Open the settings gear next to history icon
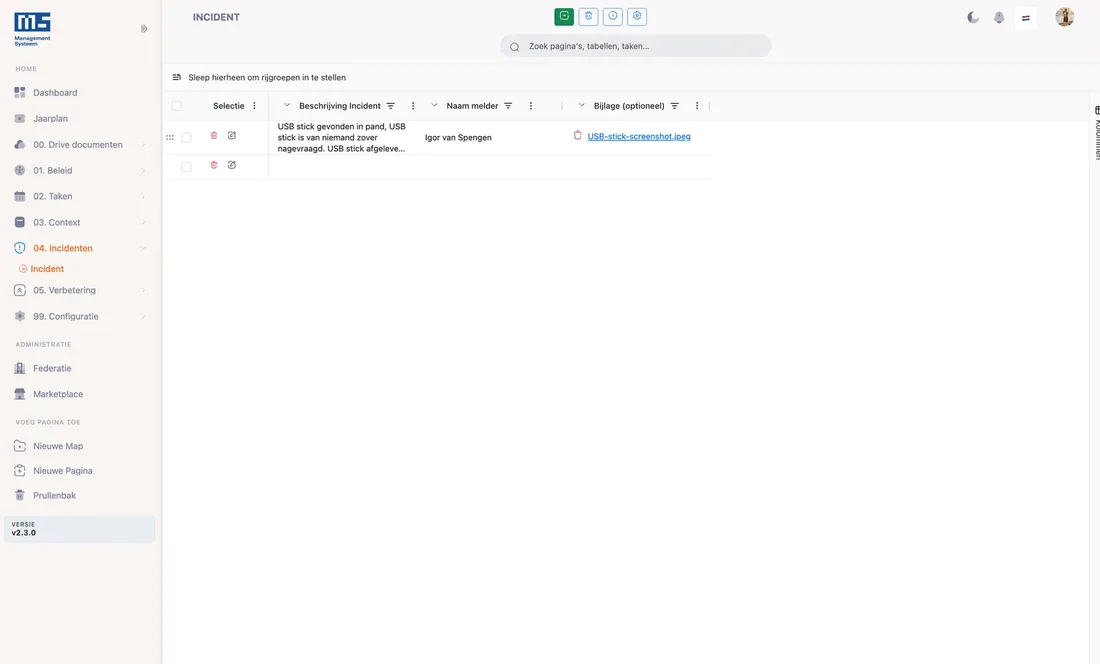Screen dimensions: 1100x664 pos(637,16)
